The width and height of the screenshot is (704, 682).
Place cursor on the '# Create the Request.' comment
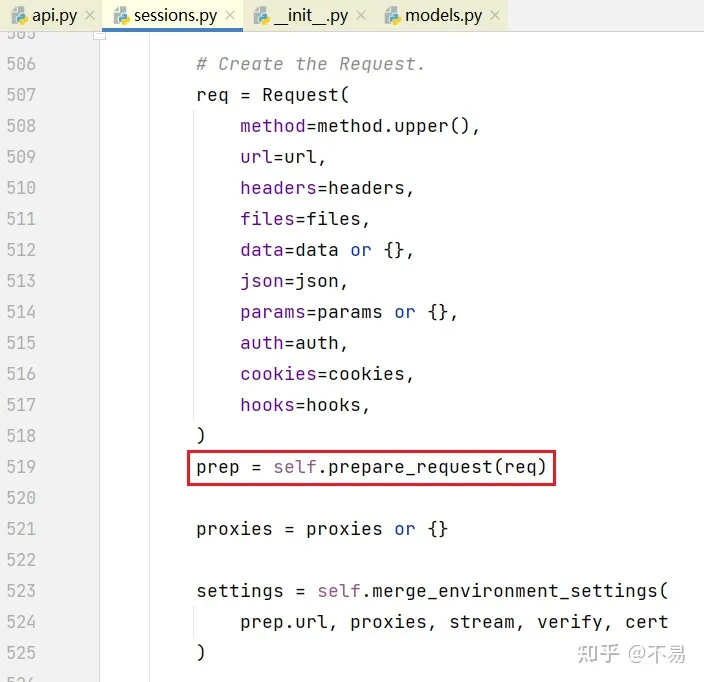coord(310,64)
